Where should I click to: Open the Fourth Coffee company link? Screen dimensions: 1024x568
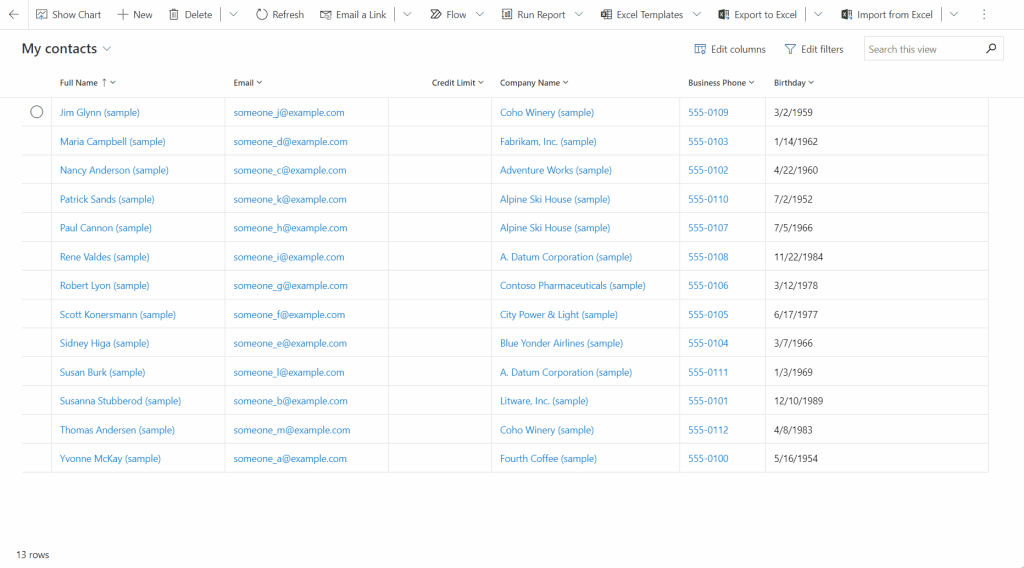(x=548, y=459)
